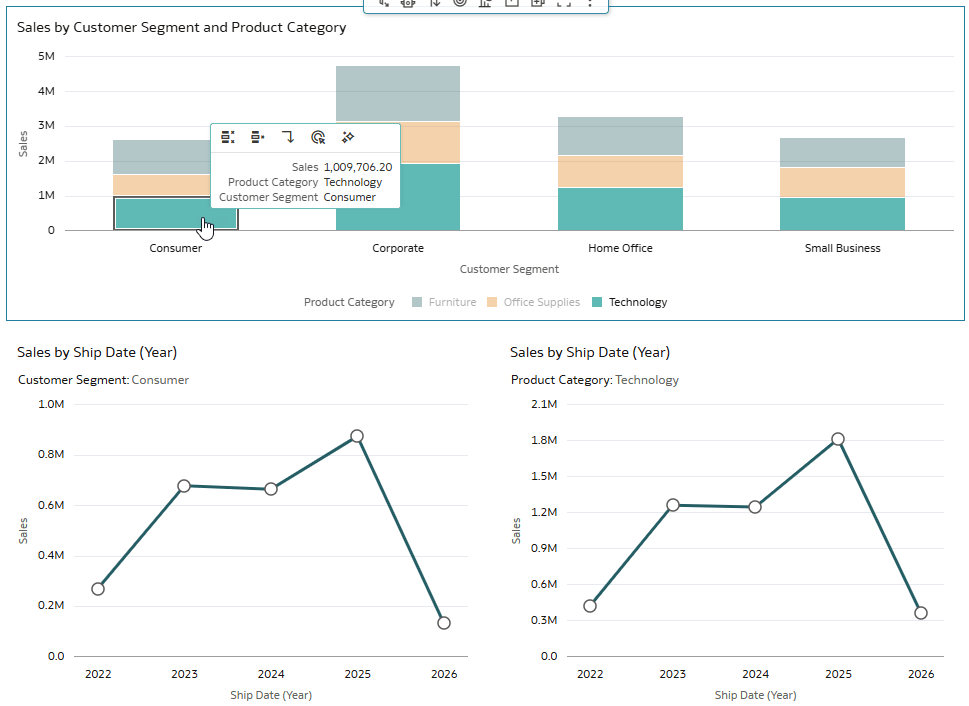Click the 2023 data point in Technology line chart

673,505
